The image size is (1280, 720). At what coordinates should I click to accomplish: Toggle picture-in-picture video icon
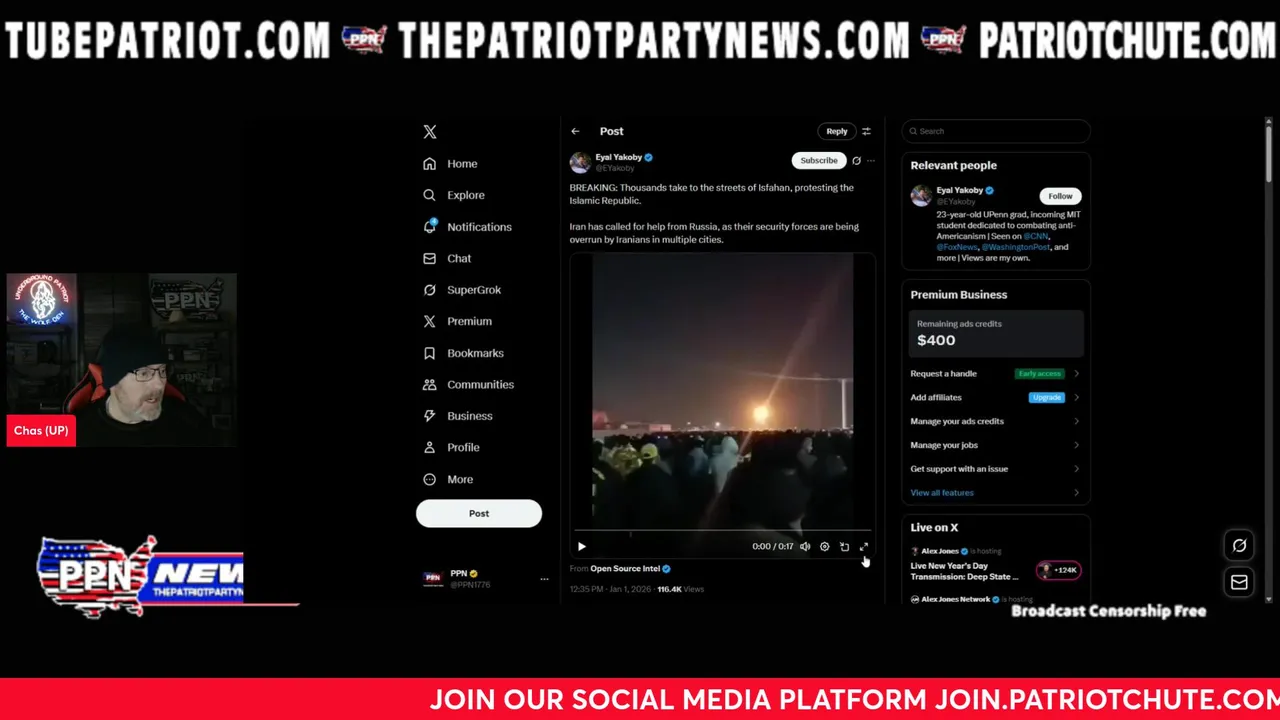pos(844,547)
